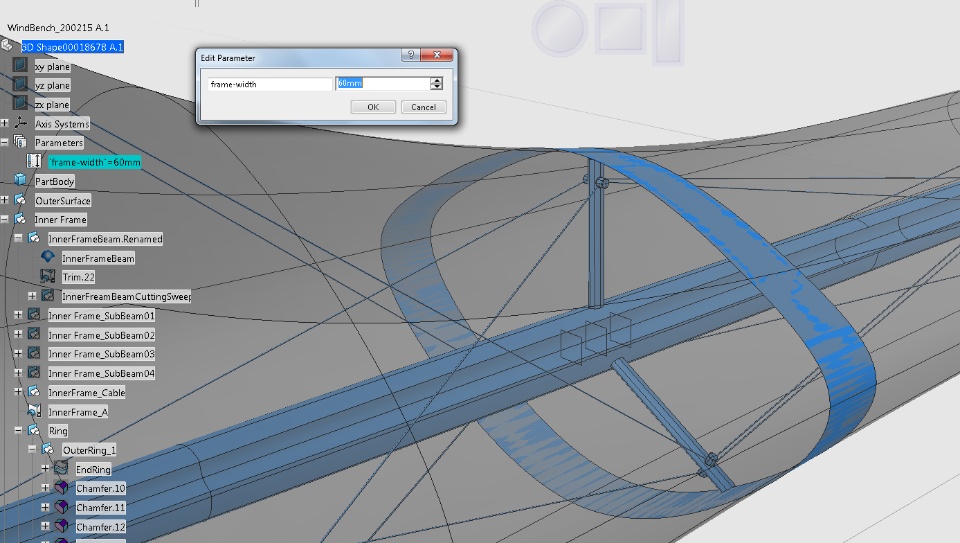Collapse the Ring node
This screenshot has height=543, width=960.
18,430
